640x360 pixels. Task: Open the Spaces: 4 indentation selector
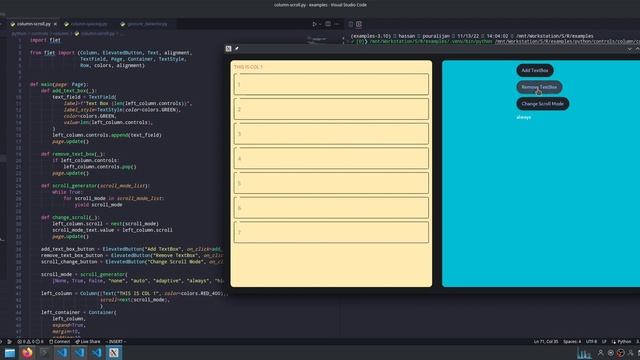572,342
